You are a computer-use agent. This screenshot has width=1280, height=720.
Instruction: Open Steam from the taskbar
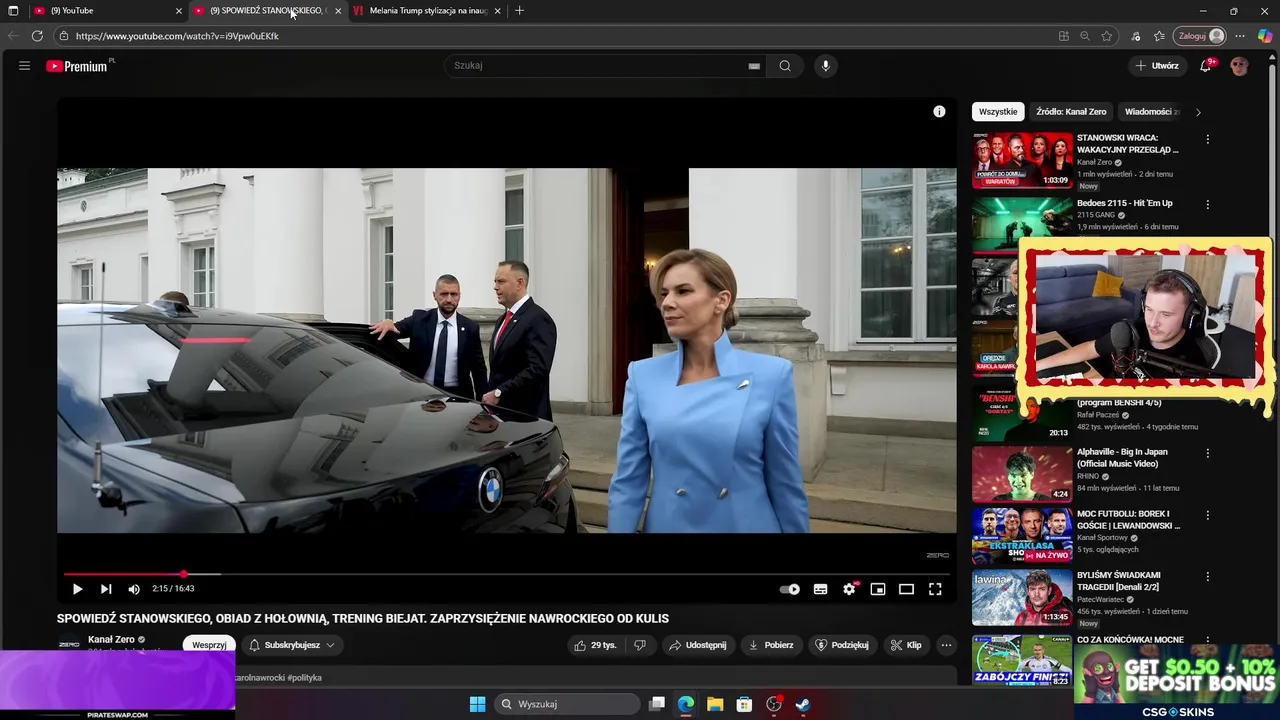(802, 704)
